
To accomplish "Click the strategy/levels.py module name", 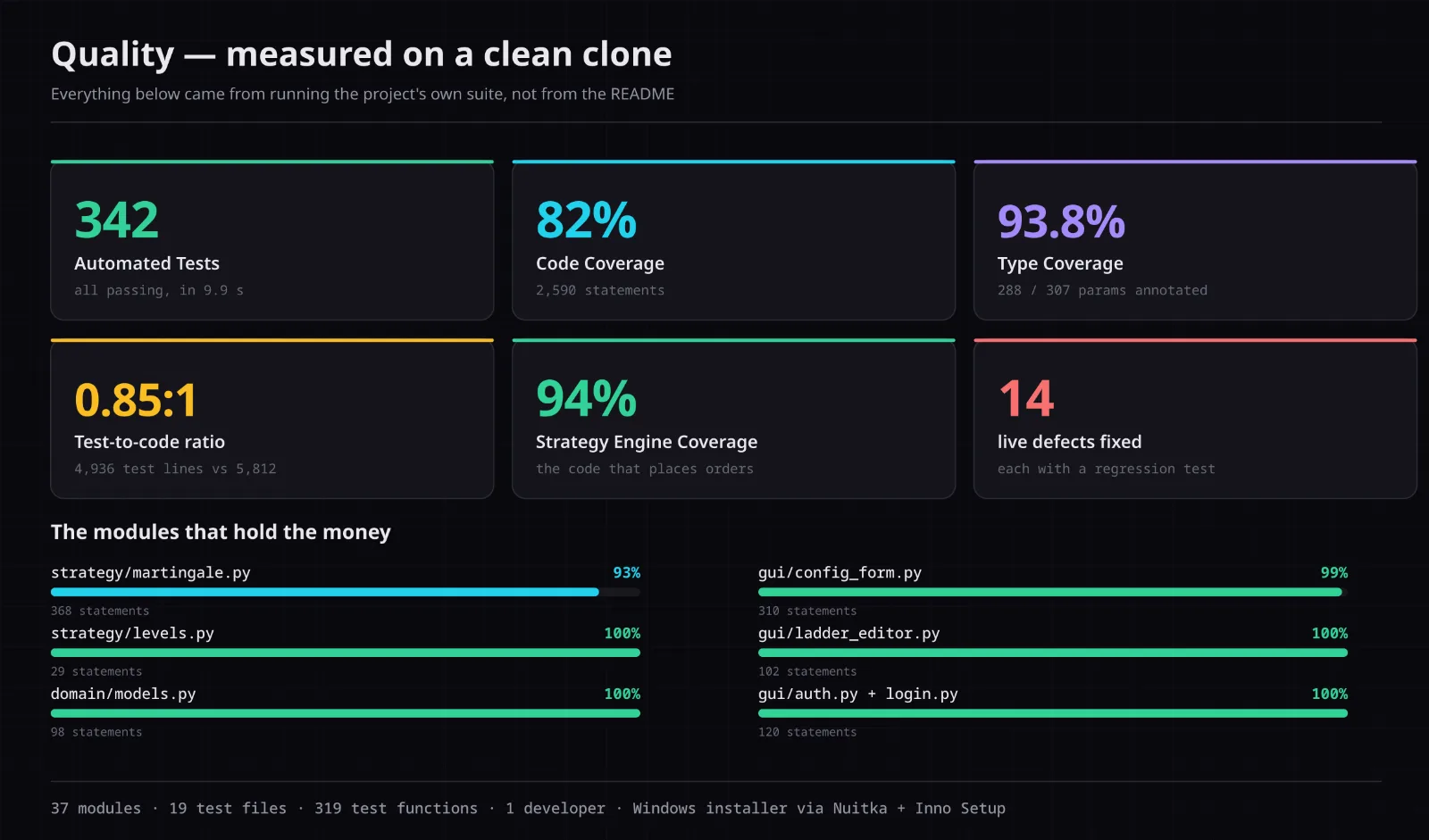I will (132, 634).
